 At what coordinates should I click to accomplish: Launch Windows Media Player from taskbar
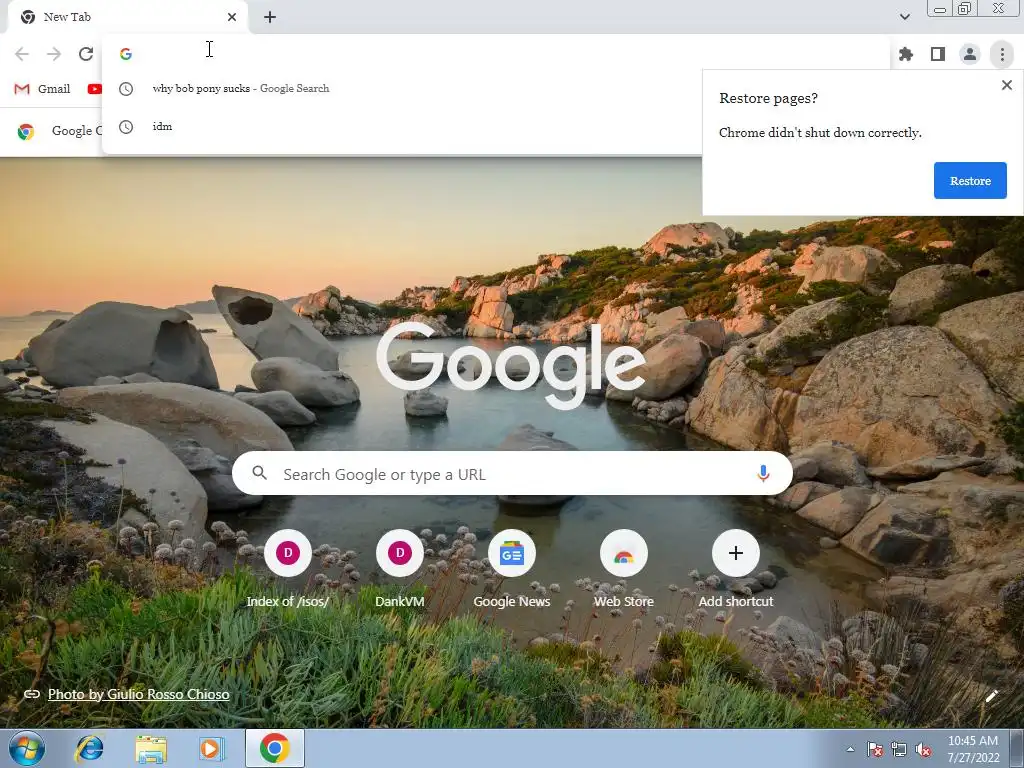pyautogui.click(x=212, y=749)
